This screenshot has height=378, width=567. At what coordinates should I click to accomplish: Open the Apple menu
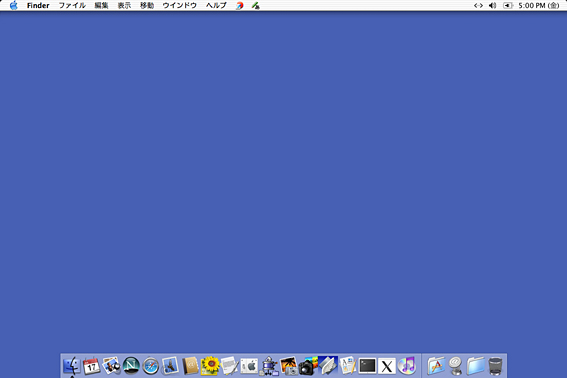(x=14, y=5)
